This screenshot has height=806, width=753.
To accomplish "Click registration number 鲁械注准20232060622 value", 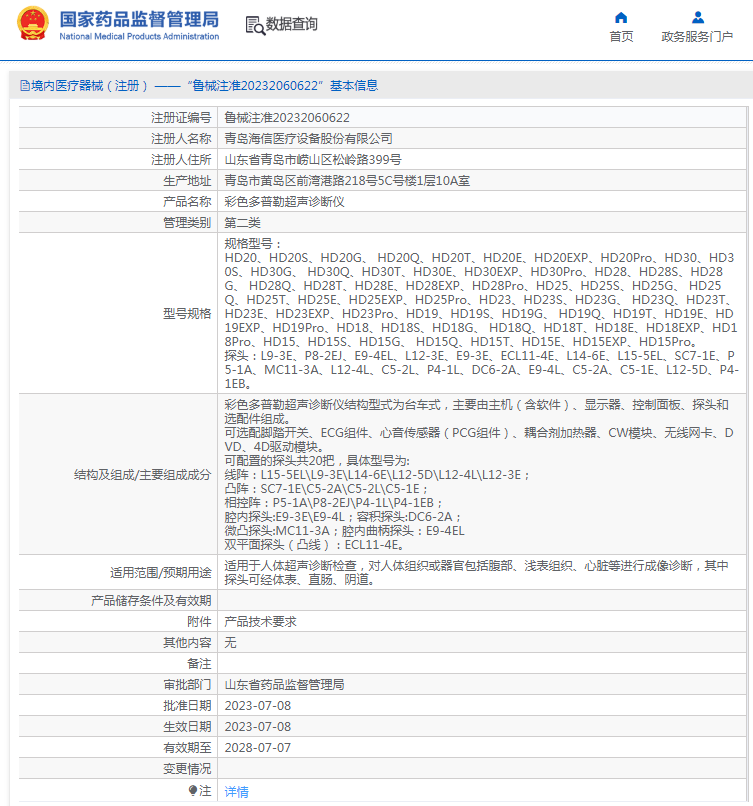I will (287, 118).
